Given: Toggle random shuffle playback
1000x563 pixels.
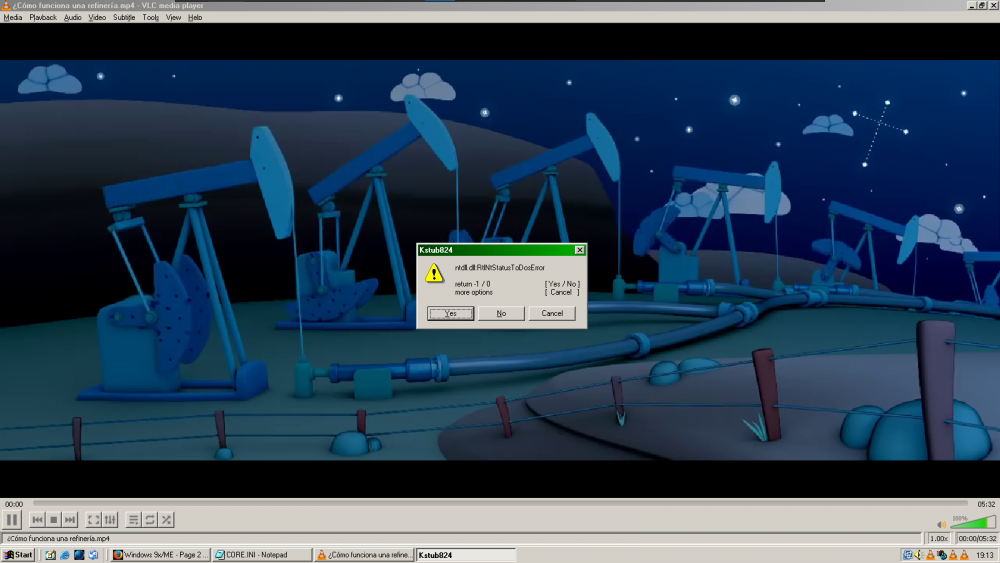Looking at the screenshot, I should click(x=167, y=520).
